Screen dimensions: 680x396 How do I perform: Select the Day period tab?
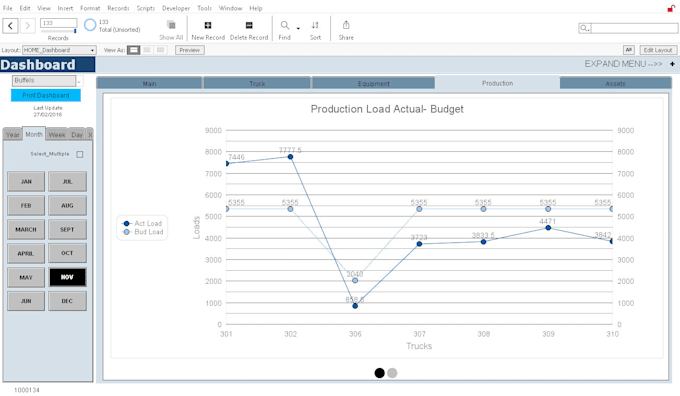pos(77,135)
